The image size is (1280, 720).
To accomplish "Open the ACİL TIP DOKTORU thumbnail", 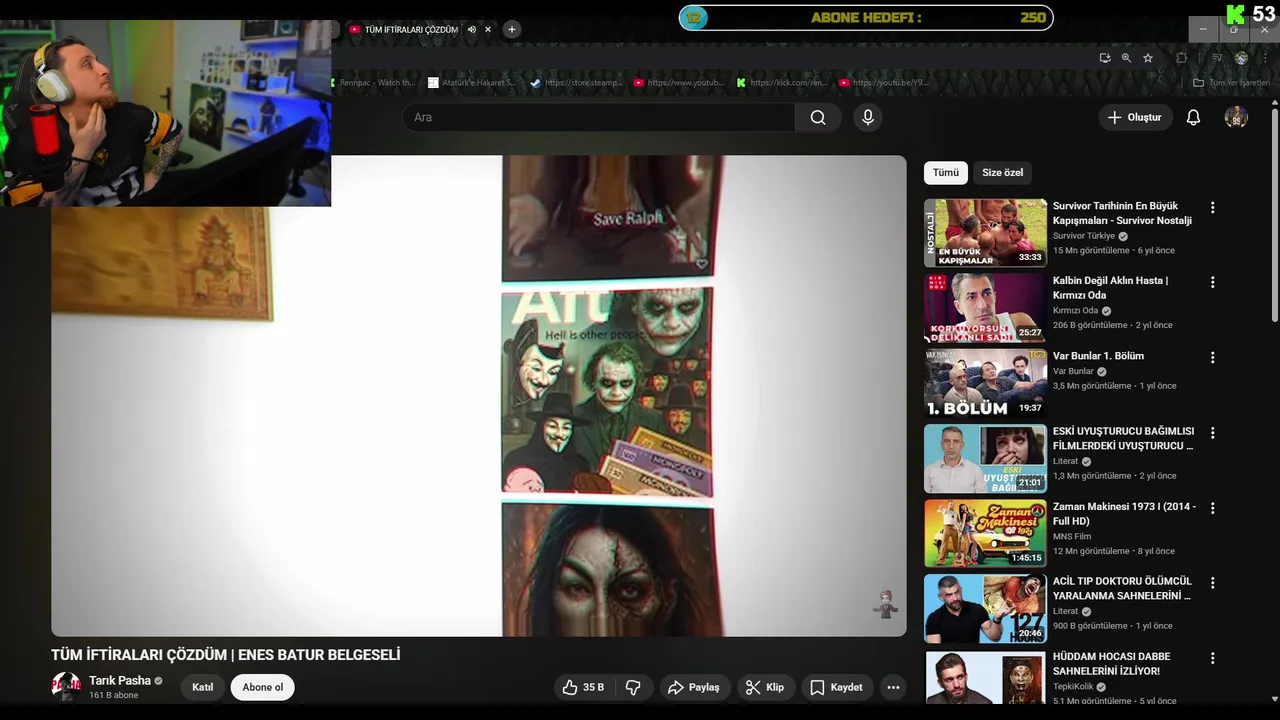I will 985,608.
